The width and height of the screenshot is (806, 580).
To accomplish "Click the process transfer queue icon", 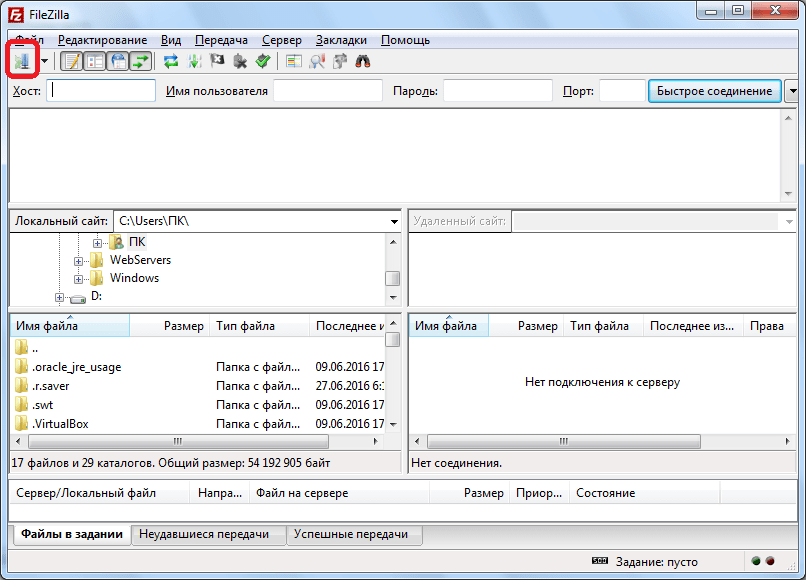I will (x=194, y=61).
